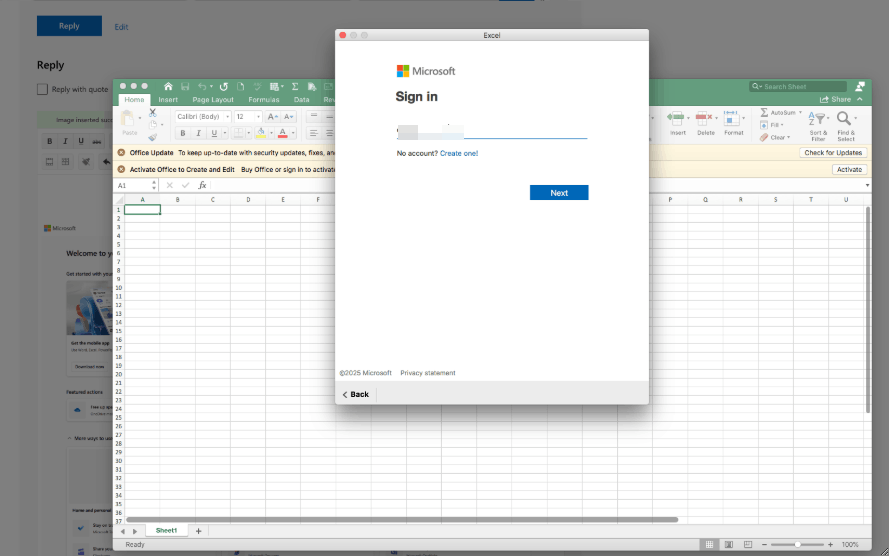Screen dimensions: 889x556
Task: Click the feedback person icon beside Search Sheet
Action: 860,86
